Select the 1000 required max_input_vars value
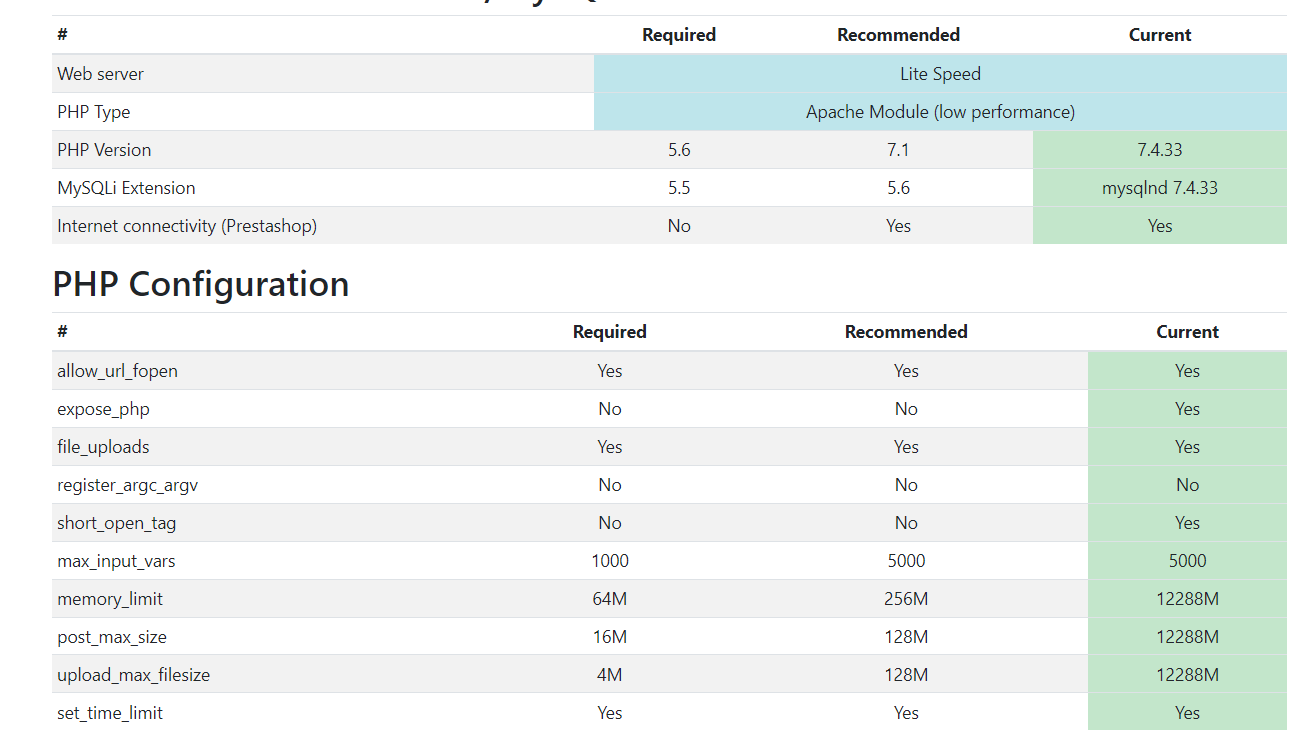Image resolution: width=1299 pixels, height=747 pixels. pyautogui.click(x=610, y=561)
